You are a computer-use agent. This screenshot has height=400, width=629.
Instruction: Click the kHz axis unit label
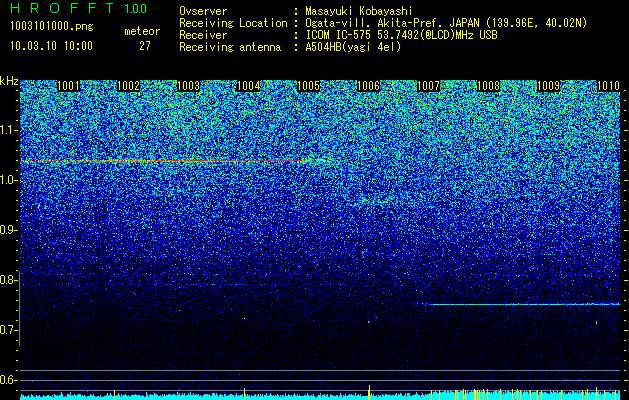click(x=9, y=81)
